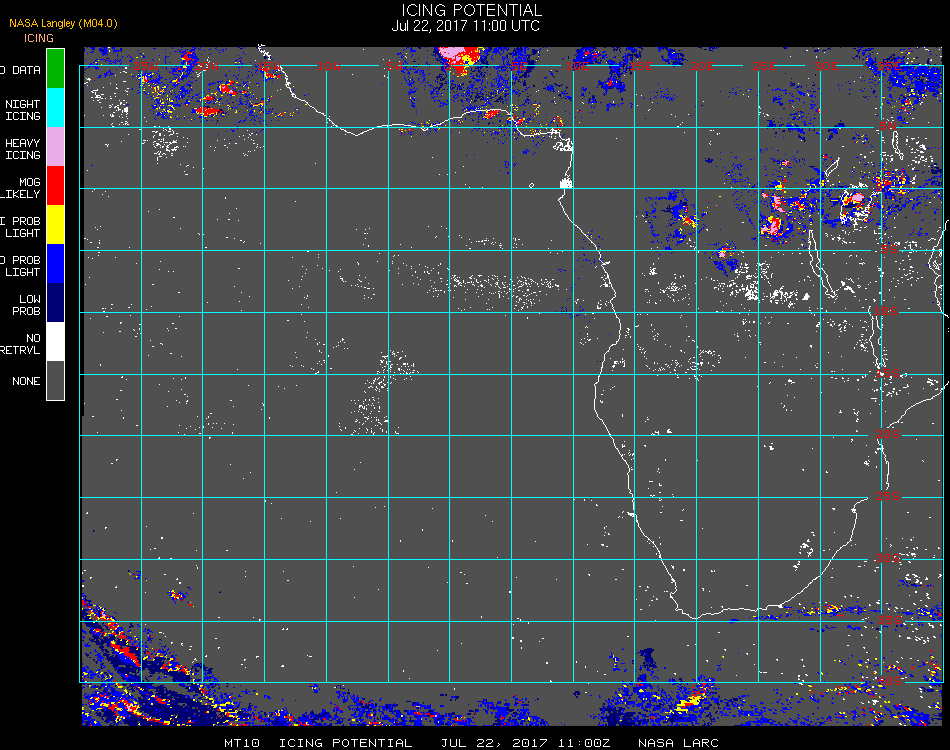Click the '5W' longitude label
This screenshot has width=950, height=750.
[394, 66]
